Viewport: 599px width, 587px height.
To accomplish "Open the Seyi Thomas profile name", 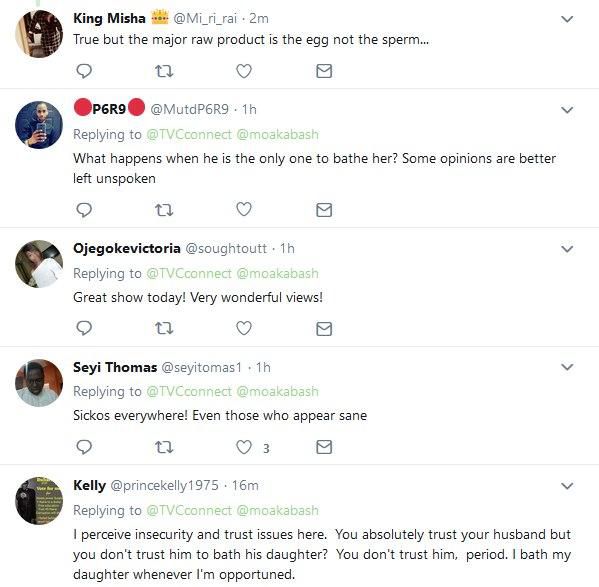I will (x=115, y=367).
